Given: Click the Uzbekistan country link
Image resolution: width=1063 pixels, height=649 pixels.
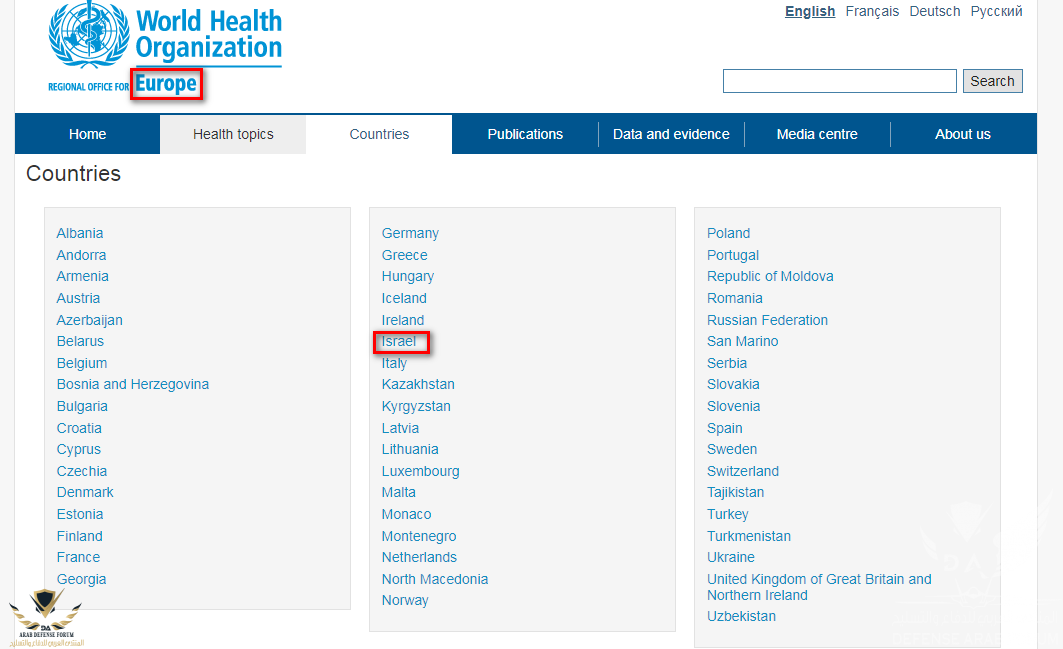Looking at the screenshot, I should [742, 616].
